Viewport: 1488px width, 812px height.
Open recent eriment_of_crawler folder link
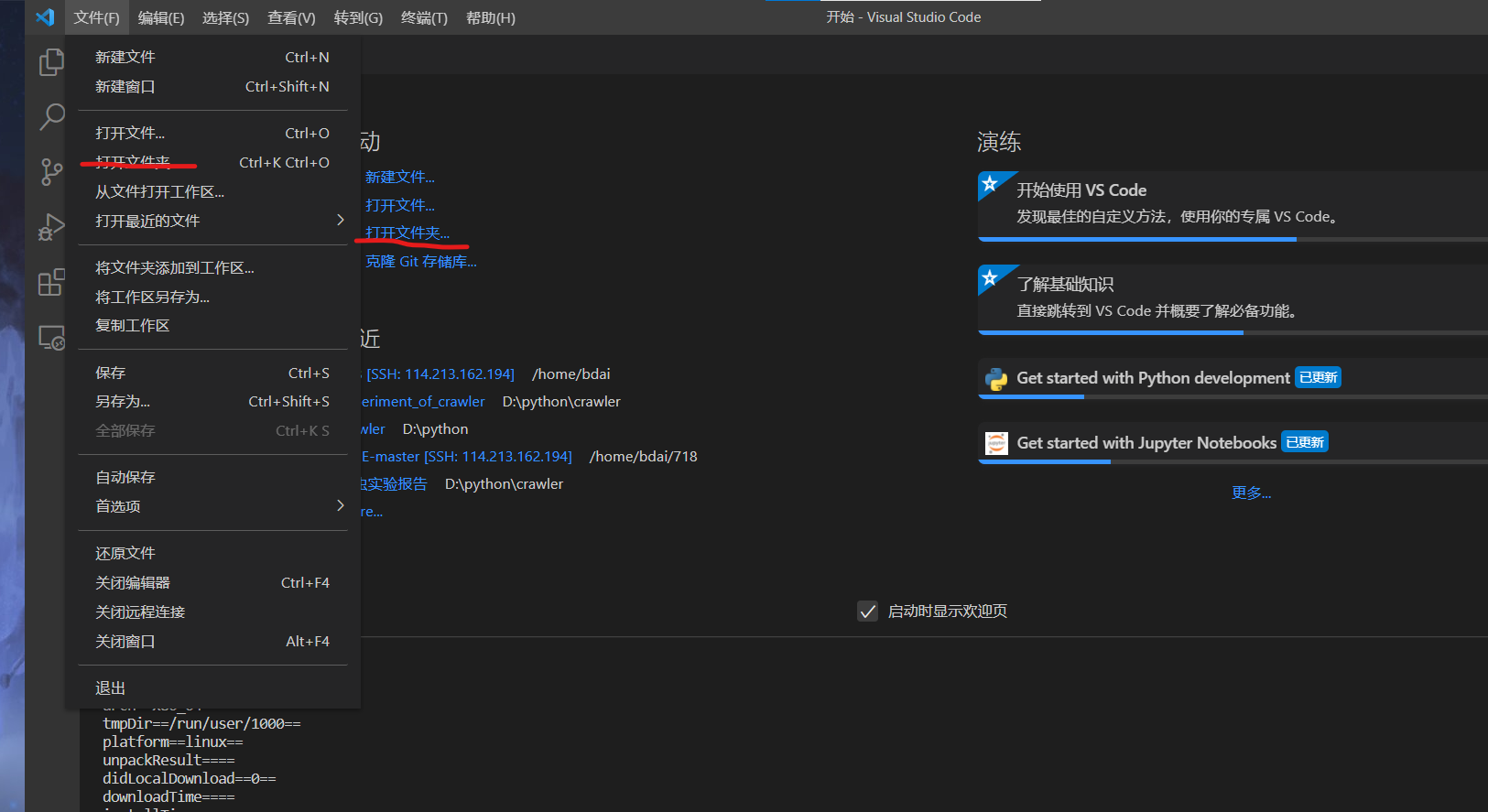423,401
